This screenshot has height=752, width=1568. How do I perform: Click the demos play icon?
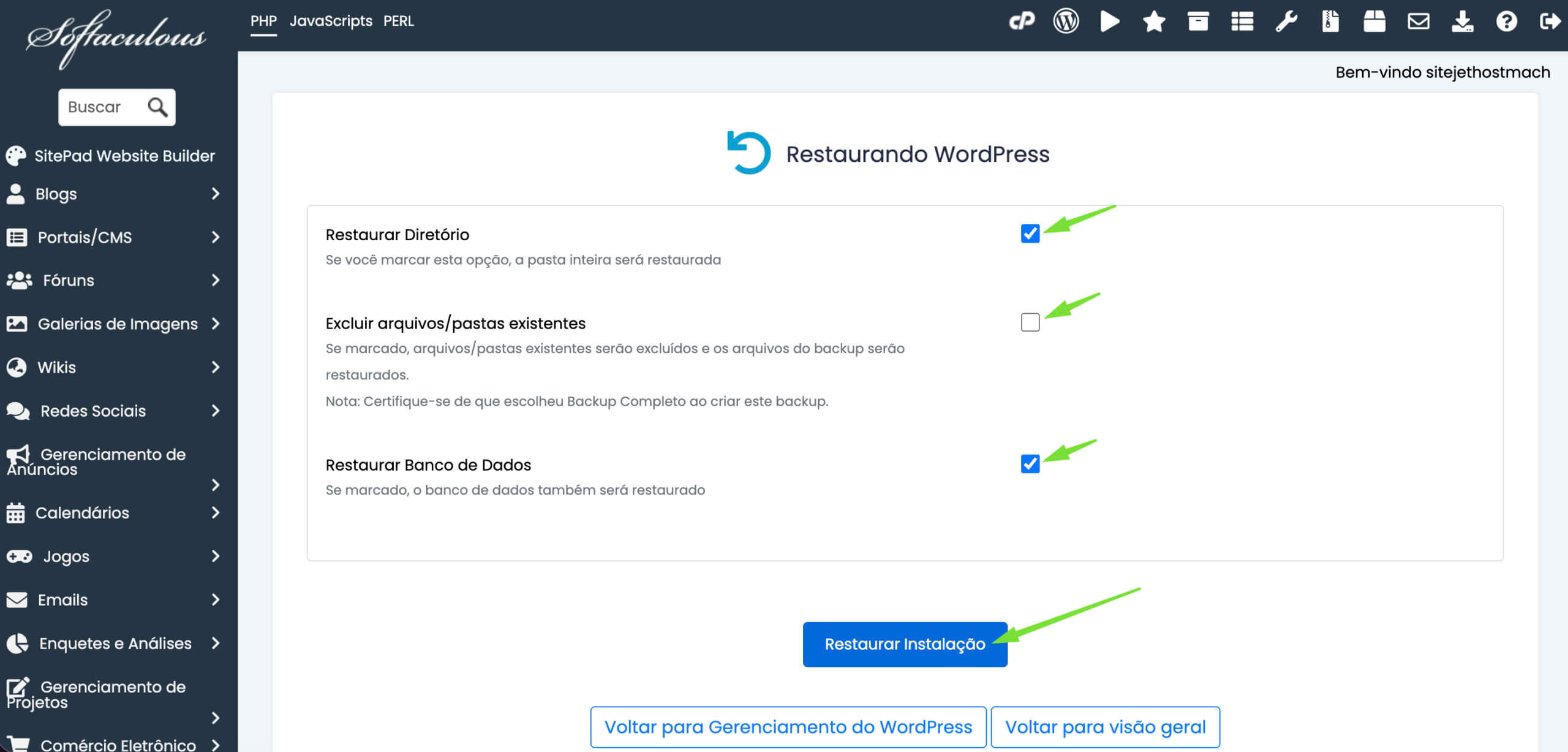[1110, 21]
